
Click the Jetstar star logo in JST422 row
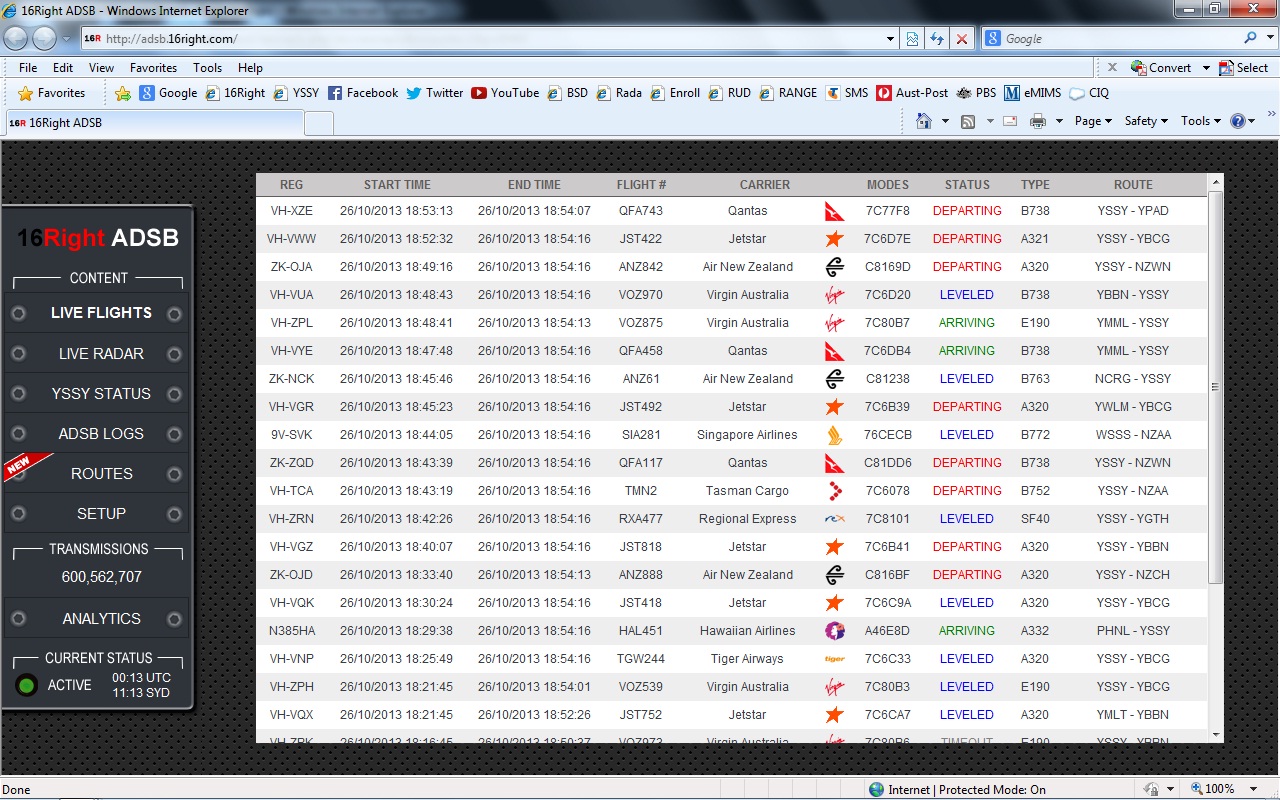coord(834,239)
